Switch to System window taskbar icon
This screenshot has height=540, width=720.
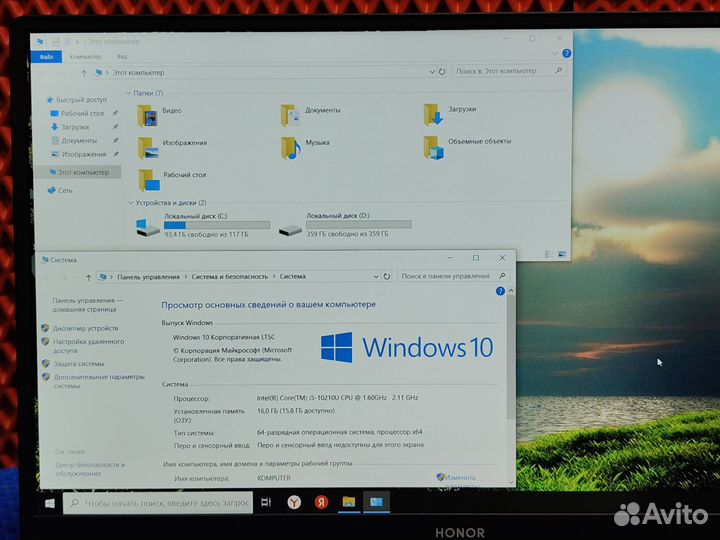376,502
